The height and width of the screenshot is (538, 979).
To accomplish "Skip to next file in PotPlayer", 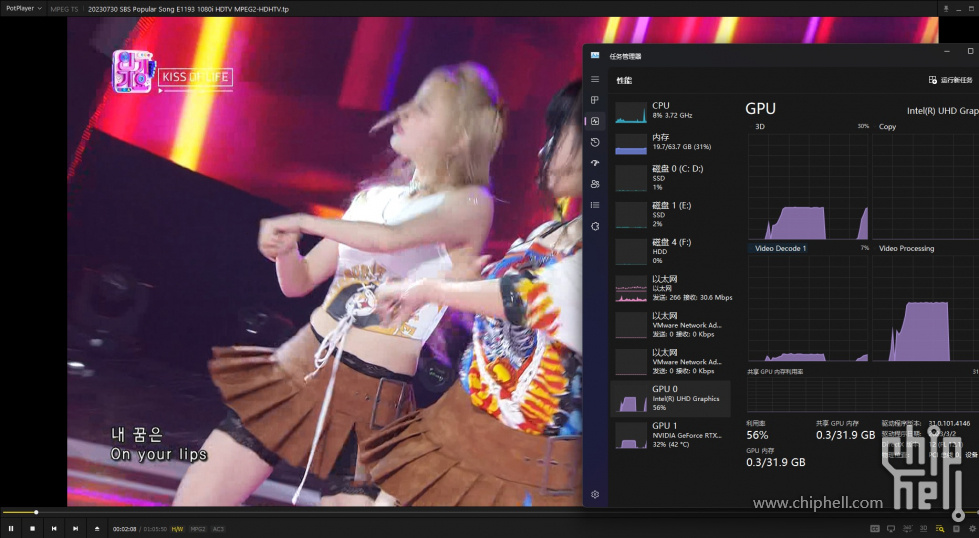I will click(75, 529).
